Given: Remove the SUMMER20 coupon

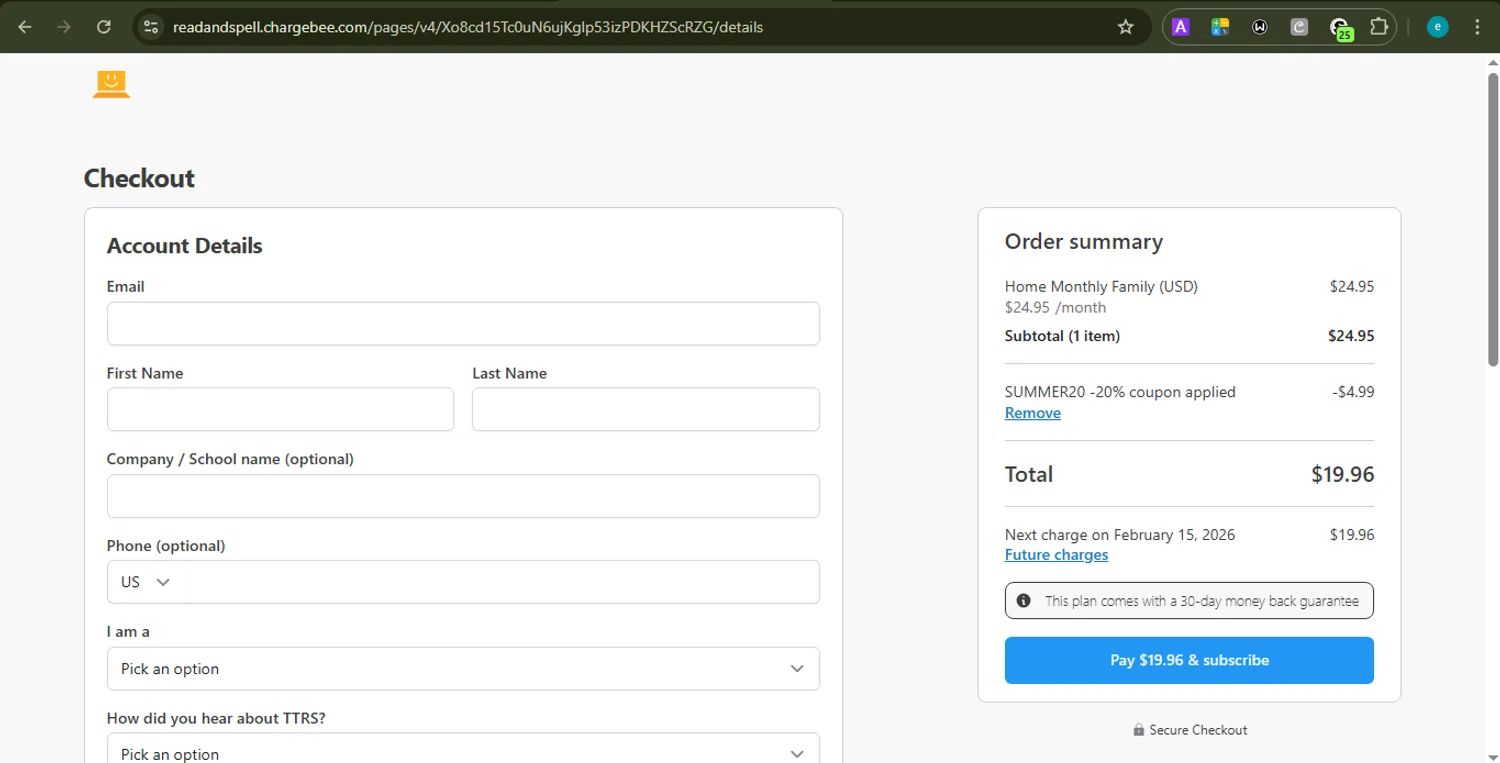Looking at the screenshot, I should (x=1032, y=413).
